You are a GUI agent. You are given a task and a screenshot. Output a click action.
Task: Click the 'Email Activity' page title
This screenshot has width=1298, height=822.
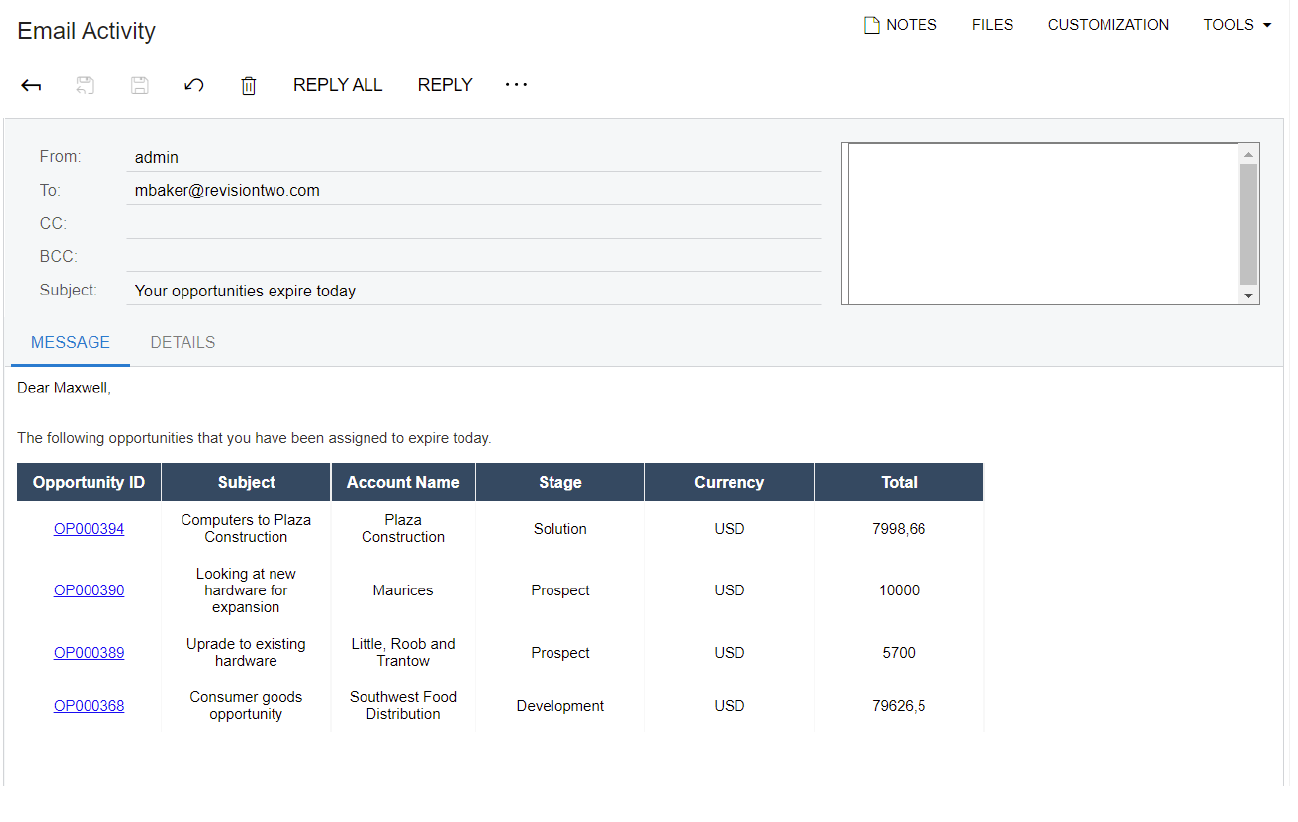[87, 31]
